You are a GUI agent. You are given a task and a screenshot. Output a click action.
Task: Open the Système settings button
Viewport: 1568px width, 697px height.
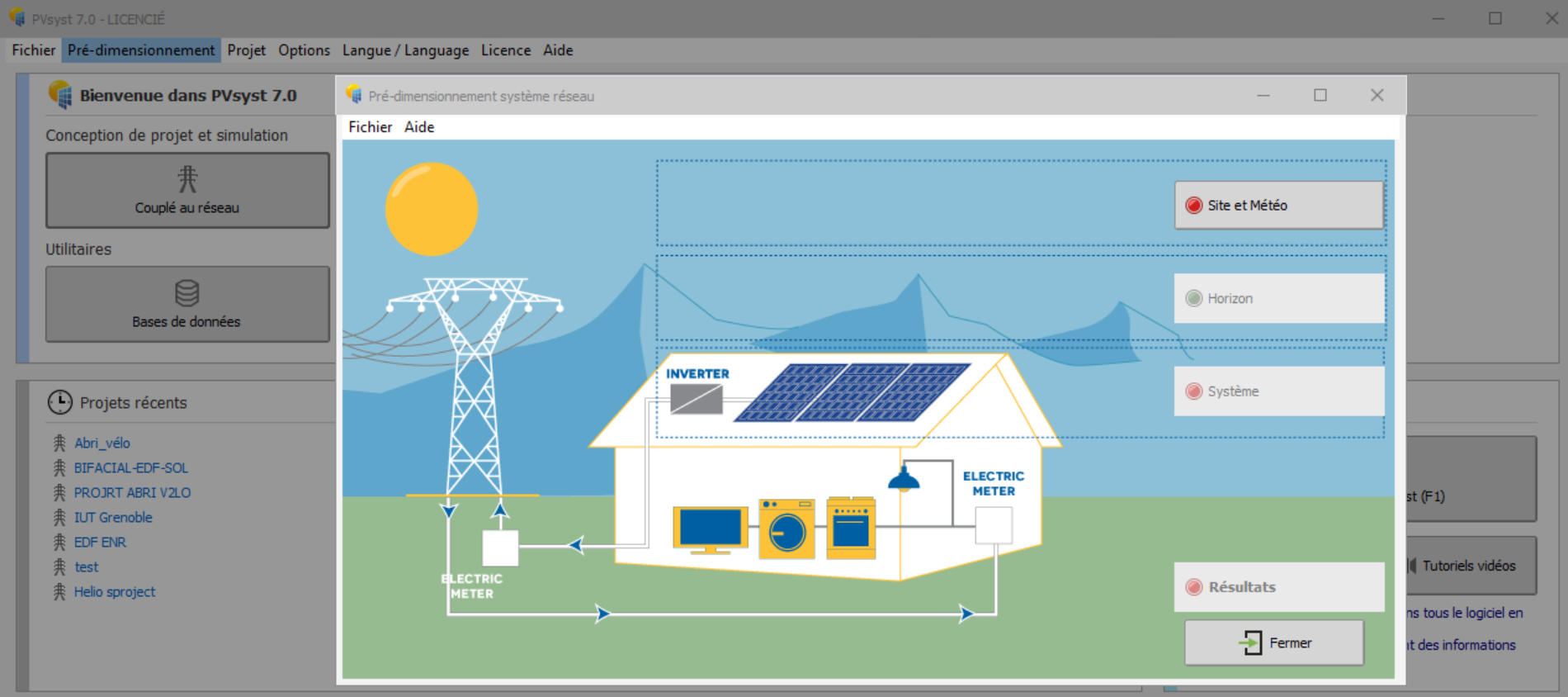1279,391
